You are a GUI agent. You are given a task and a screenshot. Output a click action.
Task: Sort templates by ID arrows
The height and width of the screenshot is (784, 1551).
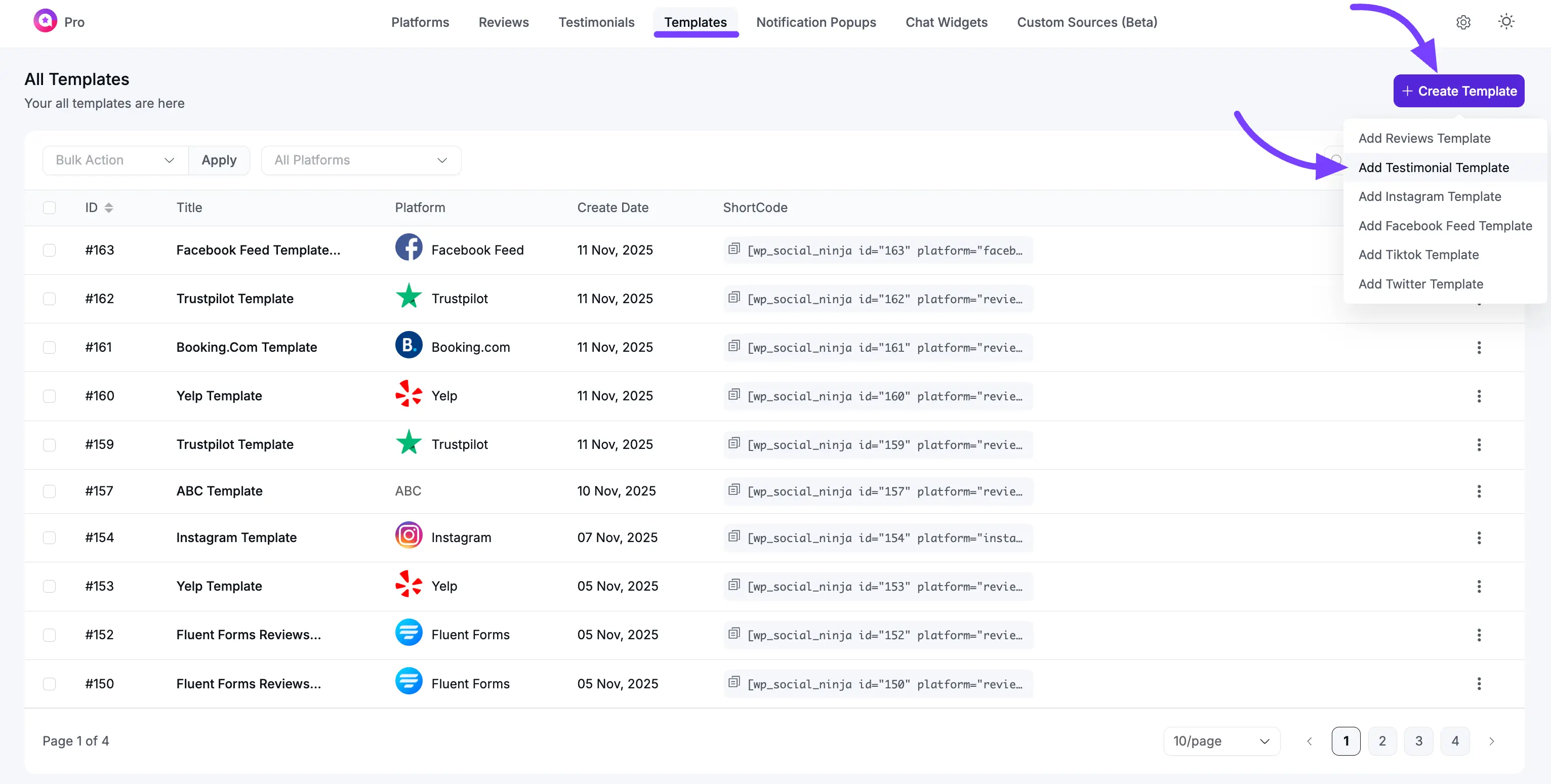[108, 208]
